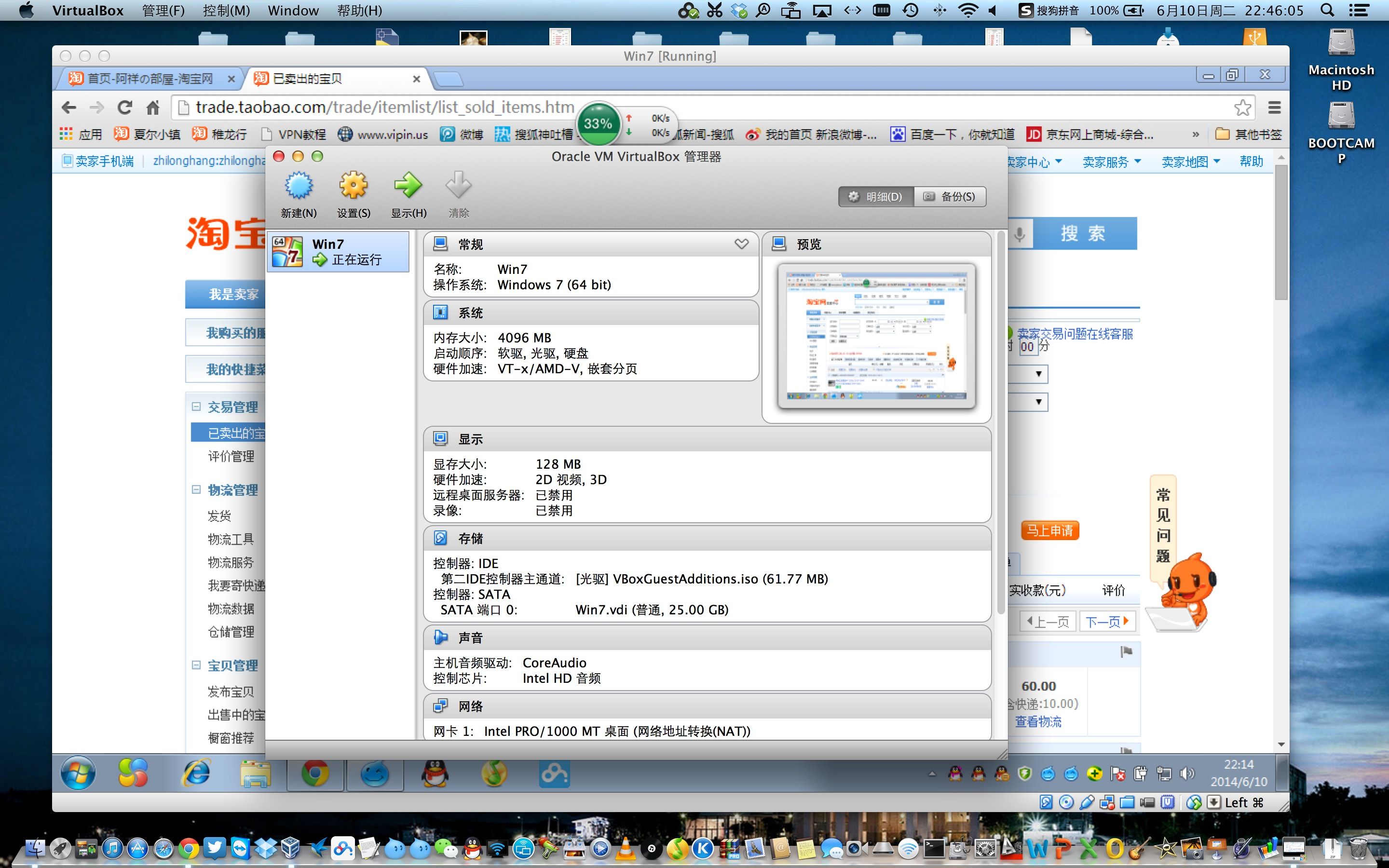Image resolution: width=1389 pixels, height=868 pixels.
Task: Click the browser back arrow
Action: (69, 108)
